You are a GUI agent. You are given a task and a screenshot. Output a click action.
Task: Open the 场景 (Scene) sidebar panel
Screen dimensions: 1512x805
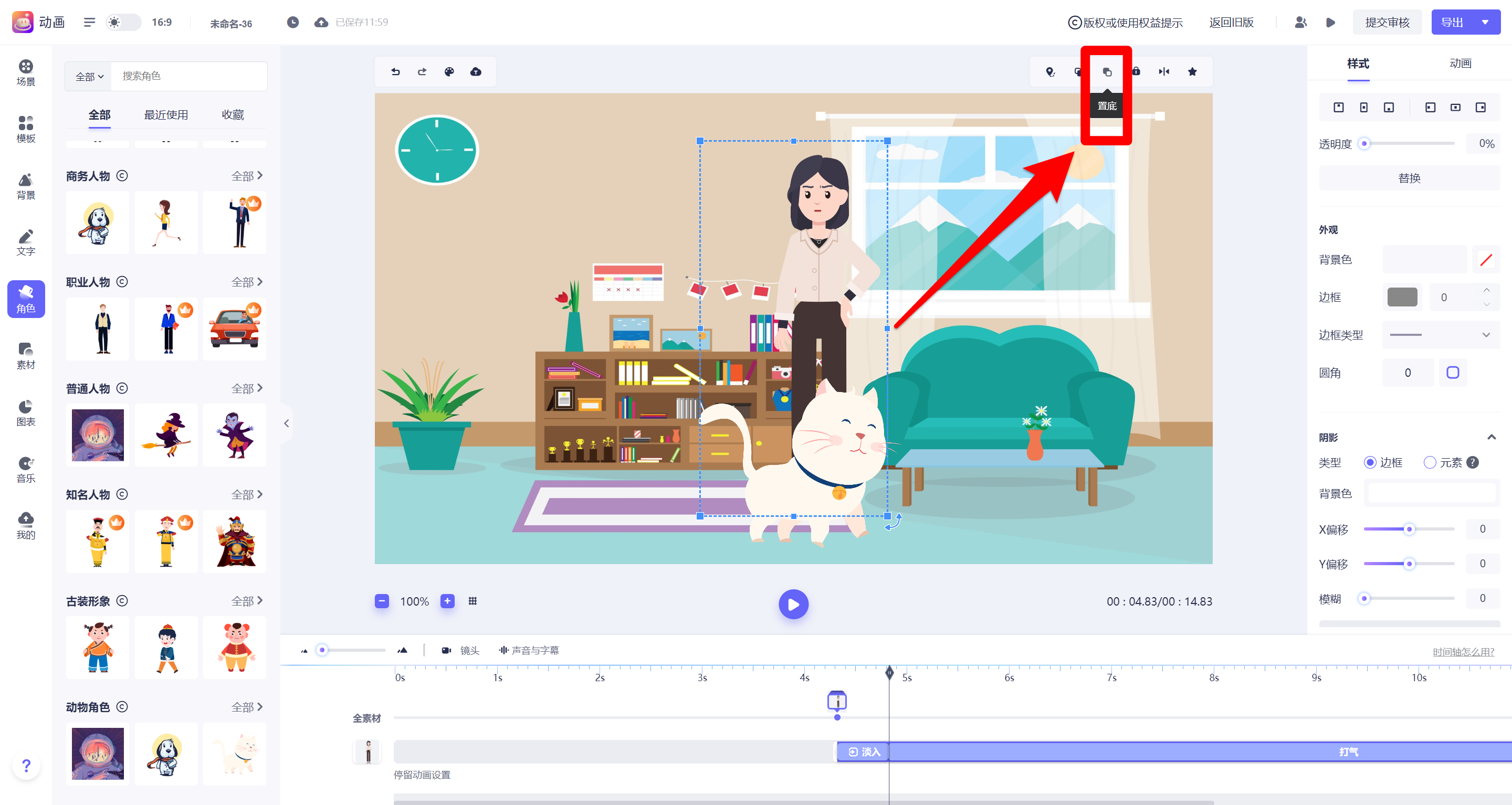pos(26,73)
